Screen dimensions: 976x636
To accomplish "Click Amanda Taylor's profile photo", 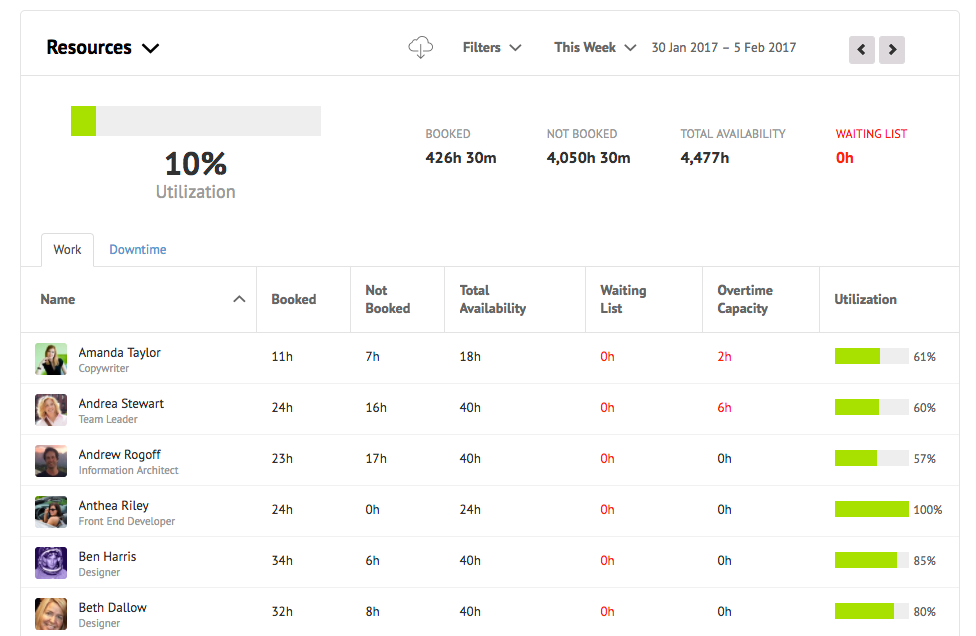I will click(51, 359).
